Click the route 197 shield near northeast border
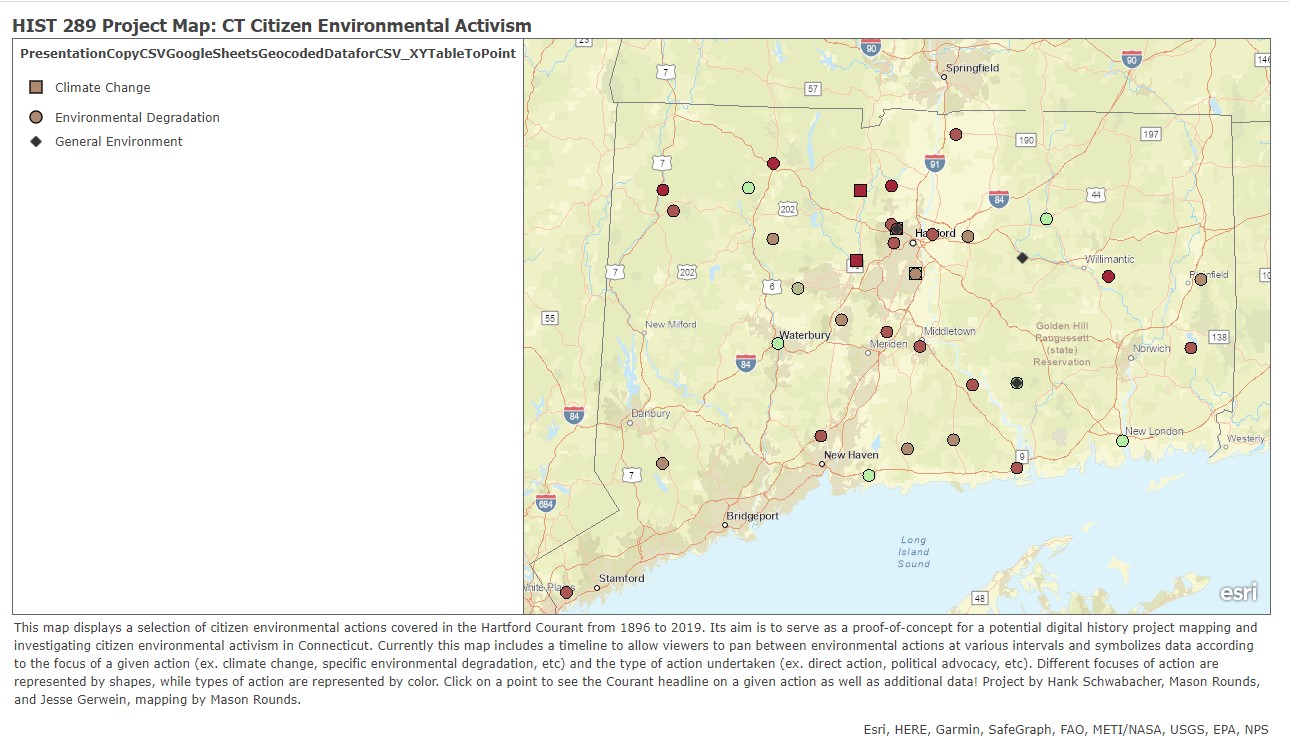The width and height of the screenshot is (1289, 755). (x=1151, y=134)
